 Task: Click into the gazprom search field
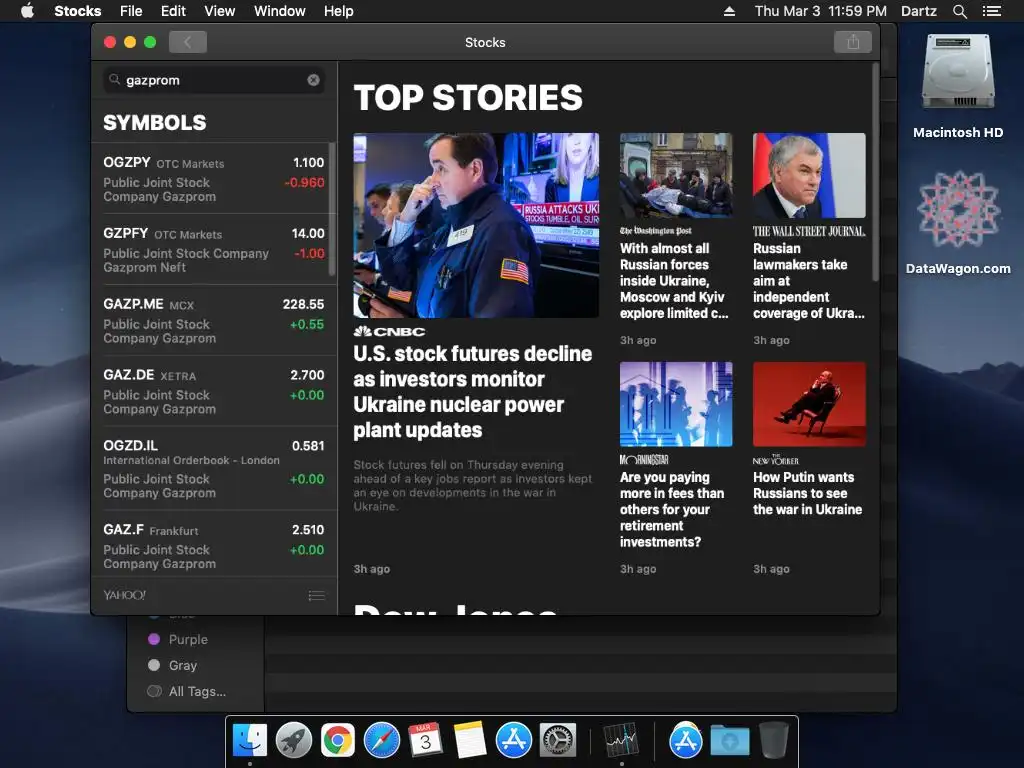(x=214, y=80)
